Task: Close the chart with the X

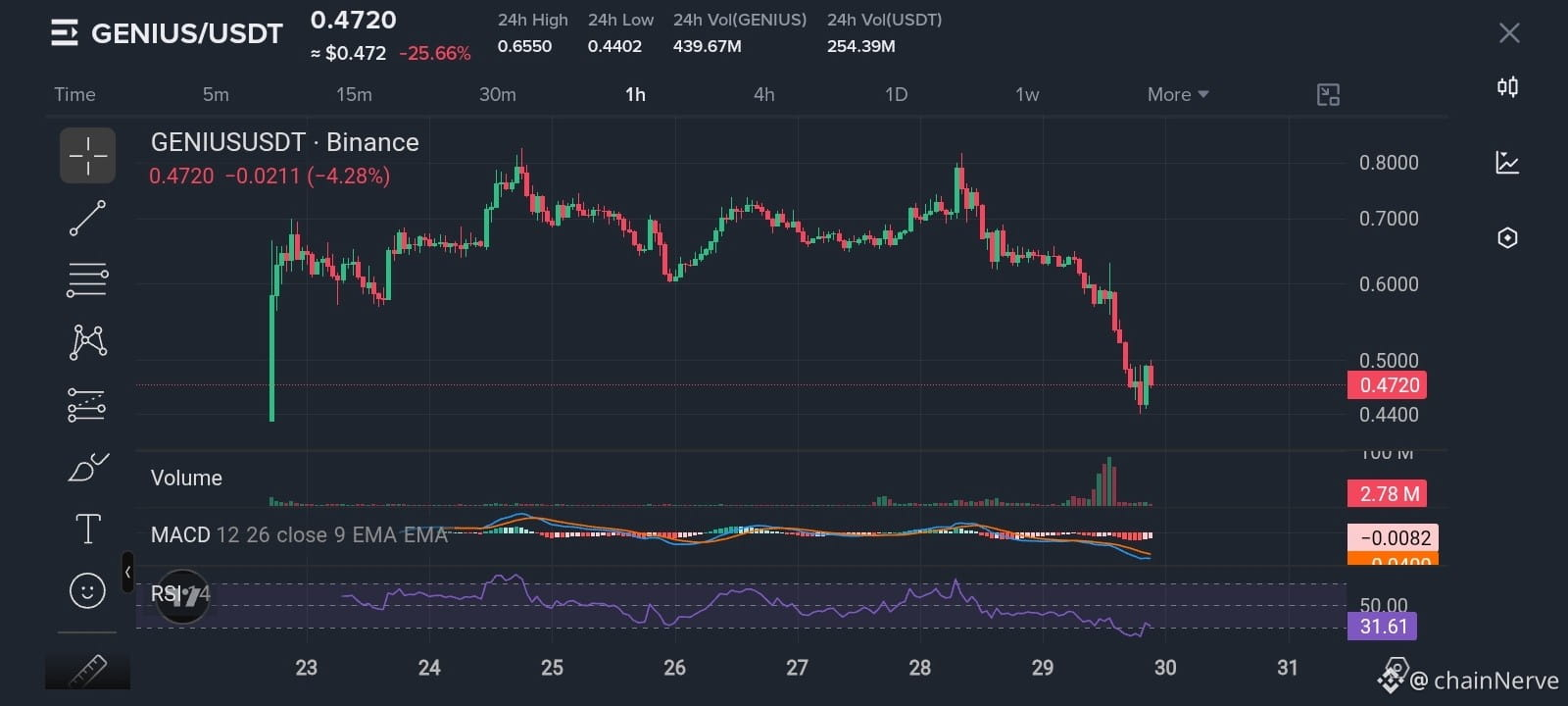Action: pos(1509,33)
